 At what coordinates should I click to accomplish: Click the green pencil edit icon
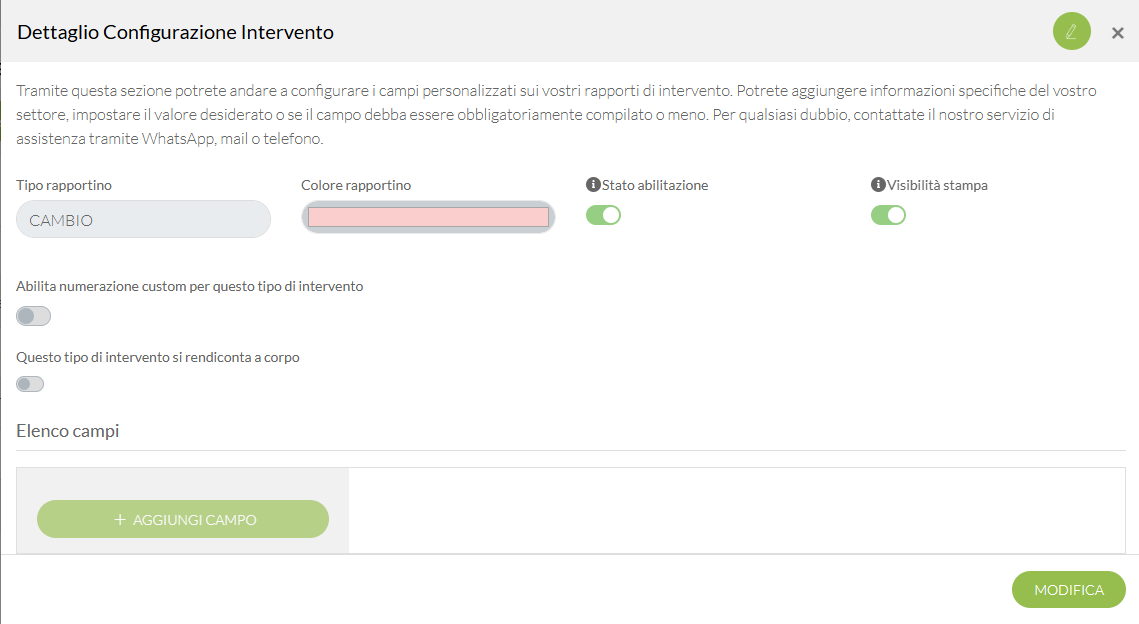click(x=1071, y=31)
